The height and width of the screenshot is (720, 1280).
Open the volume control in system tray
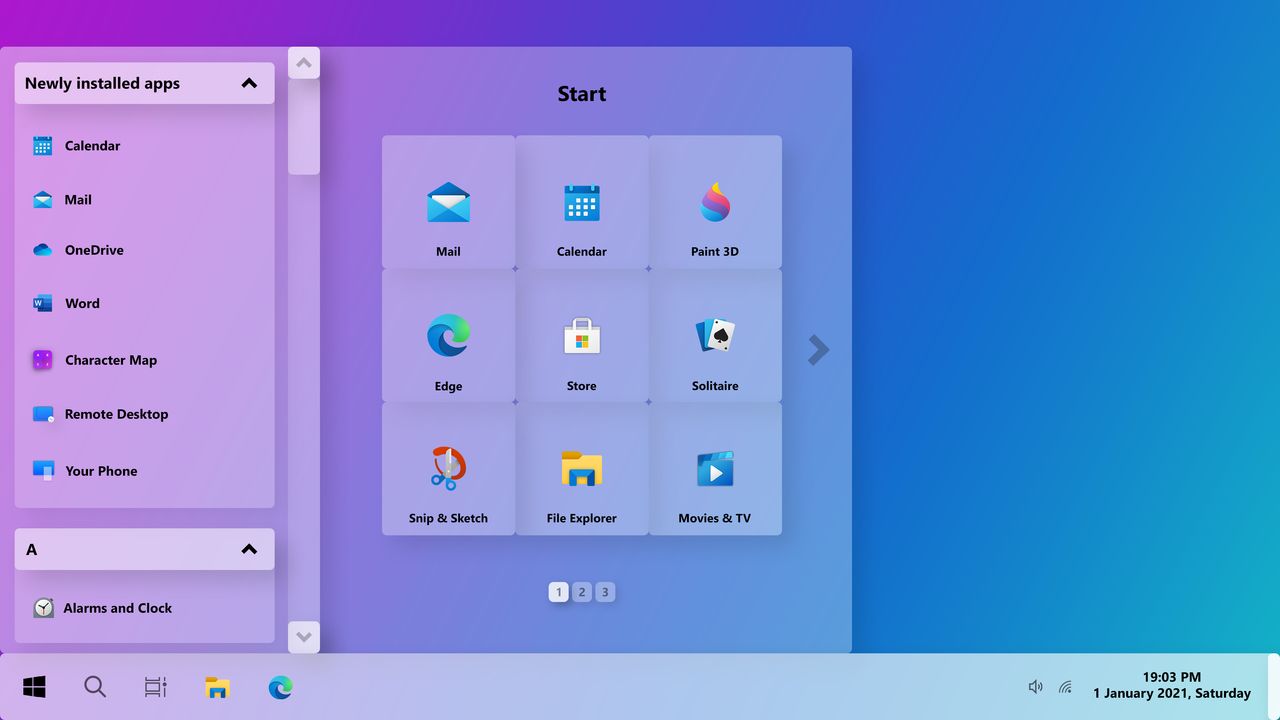tap(1035, 686)
